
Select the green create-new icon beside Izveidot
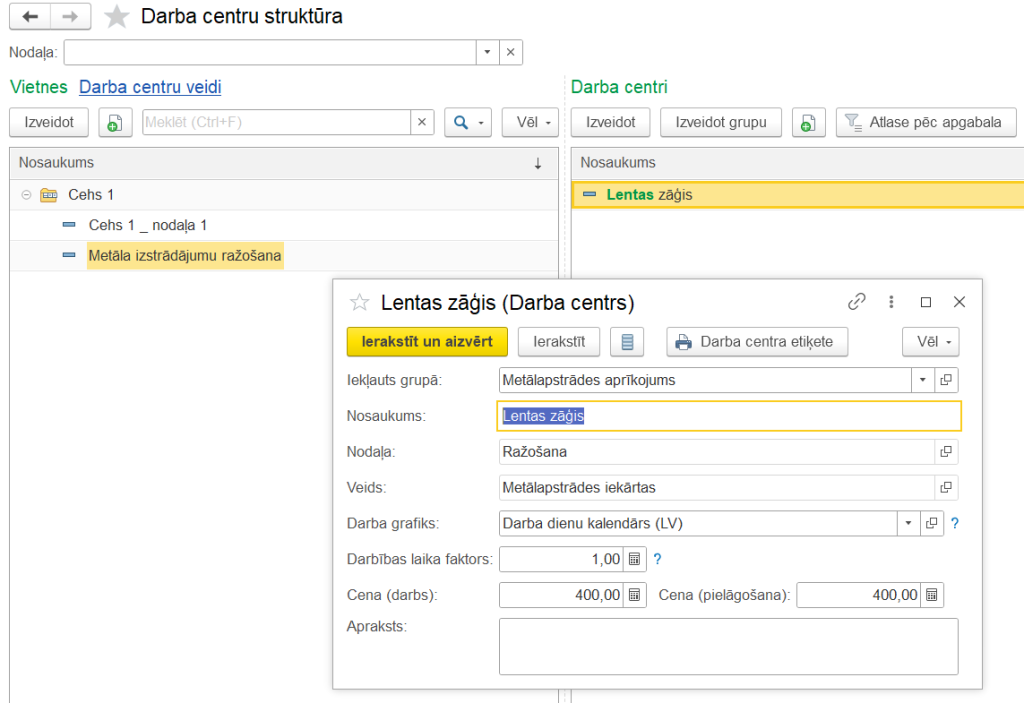click(113, 122)
